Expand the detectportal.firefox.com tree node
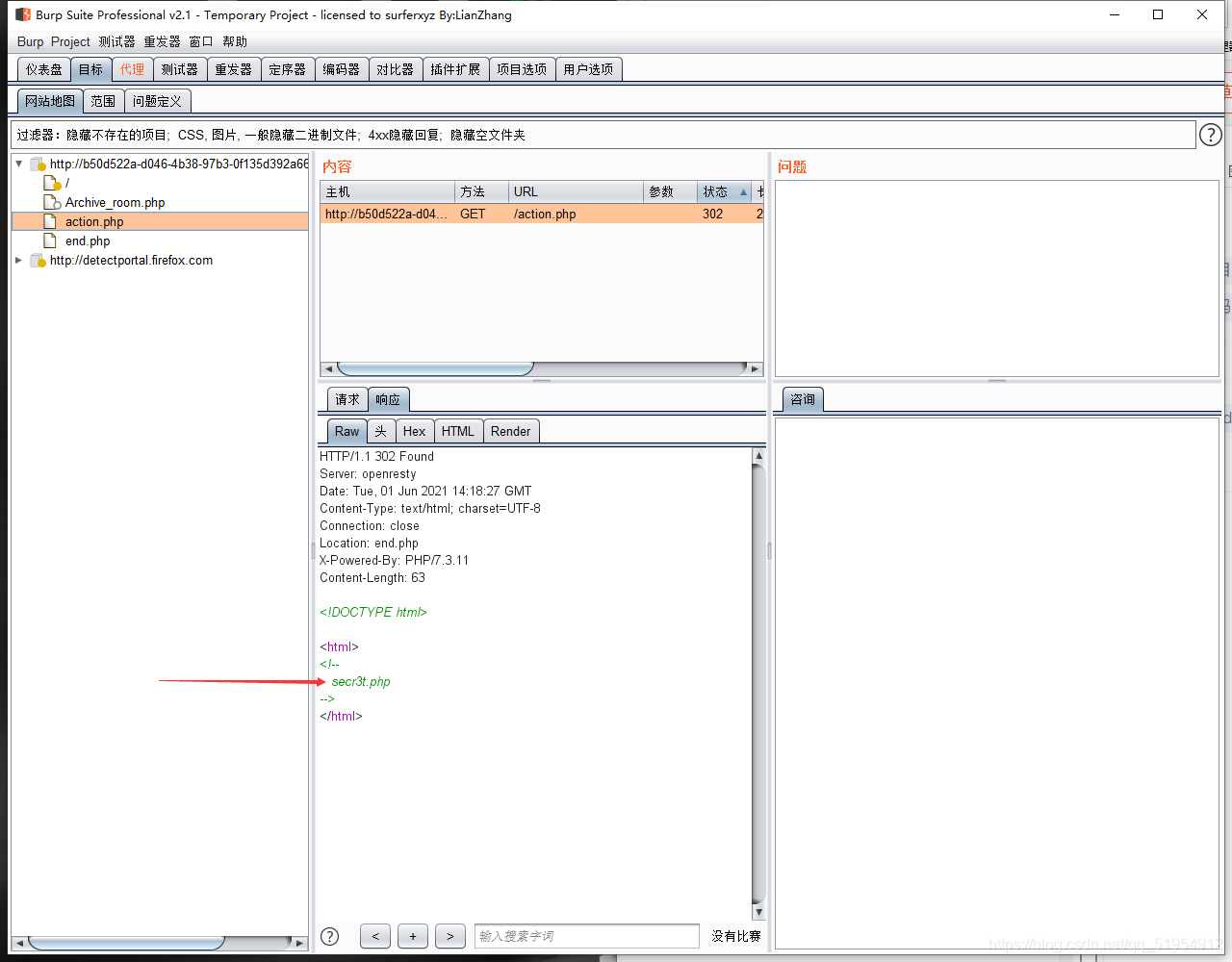Viewport: 1232px width, 962px height. pyautogui.click(x=18, y=260)
